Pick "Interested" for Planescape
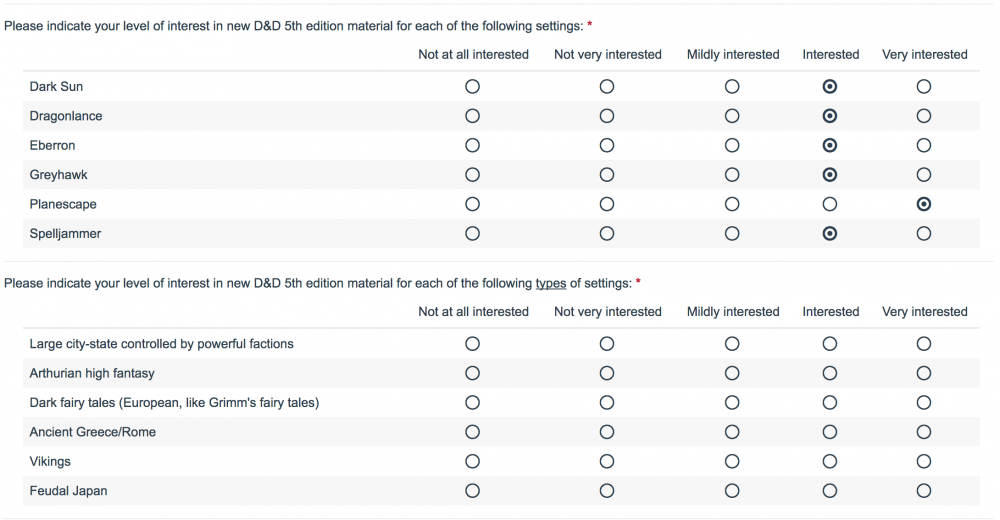Viewport: 1000px width, 520px height. [x=830, y=204]
